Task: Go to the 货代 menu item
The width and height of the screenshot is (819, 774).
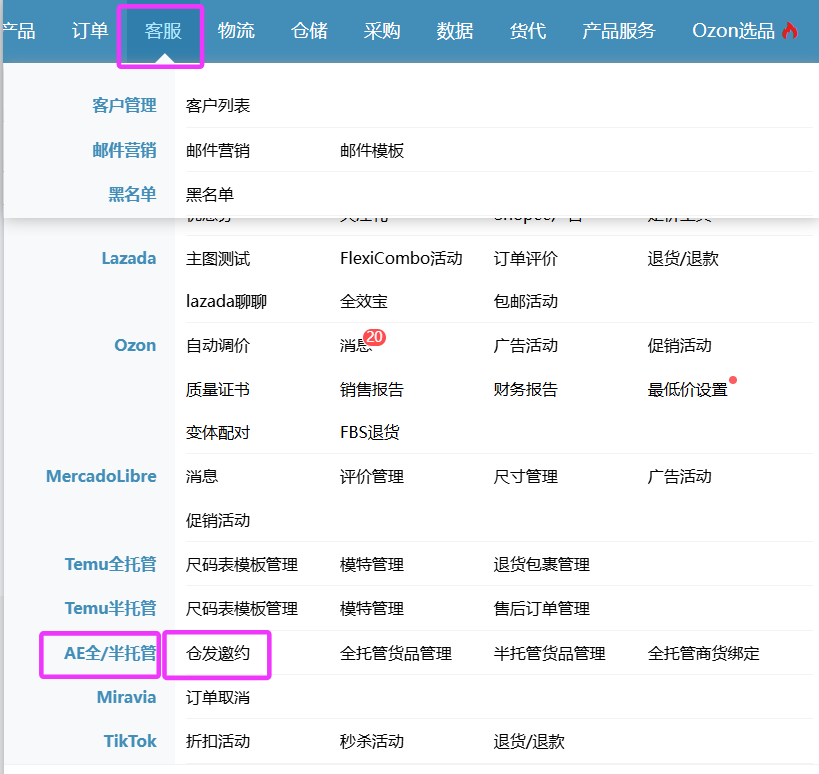Action: 528,31
